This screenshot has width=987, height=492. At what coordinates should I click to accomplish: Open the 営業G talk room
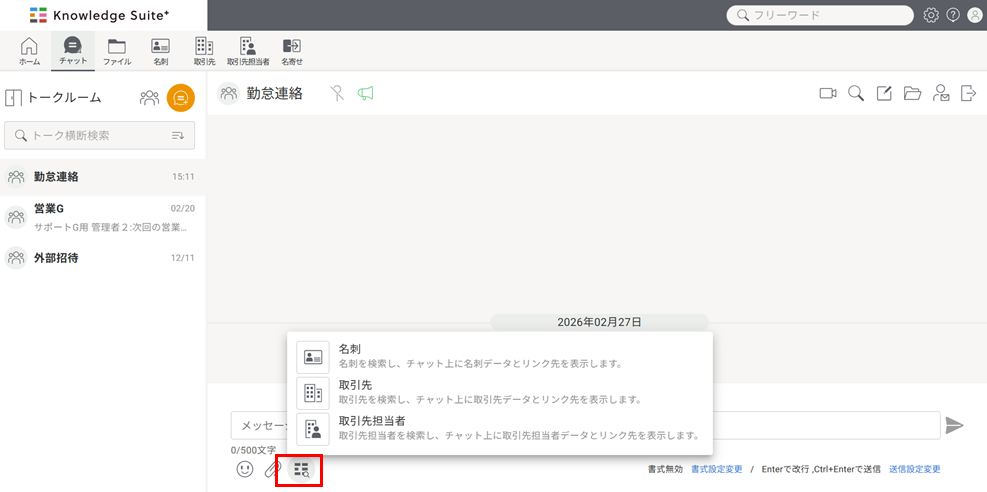100,217
